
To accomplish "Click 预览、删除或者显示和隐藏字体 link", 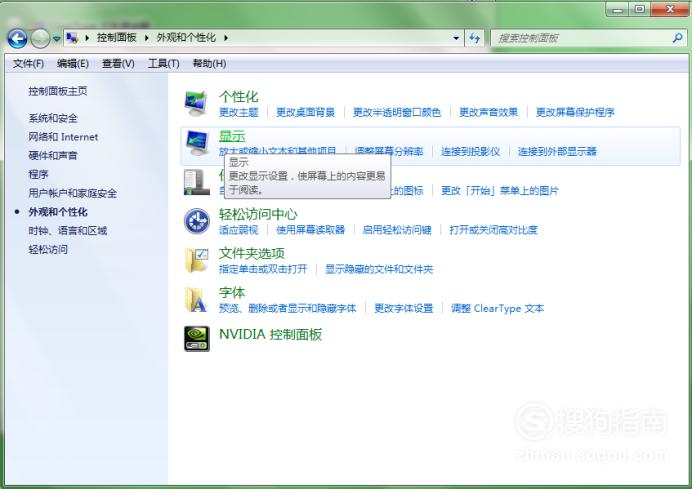I will click(x=287, y=308).
